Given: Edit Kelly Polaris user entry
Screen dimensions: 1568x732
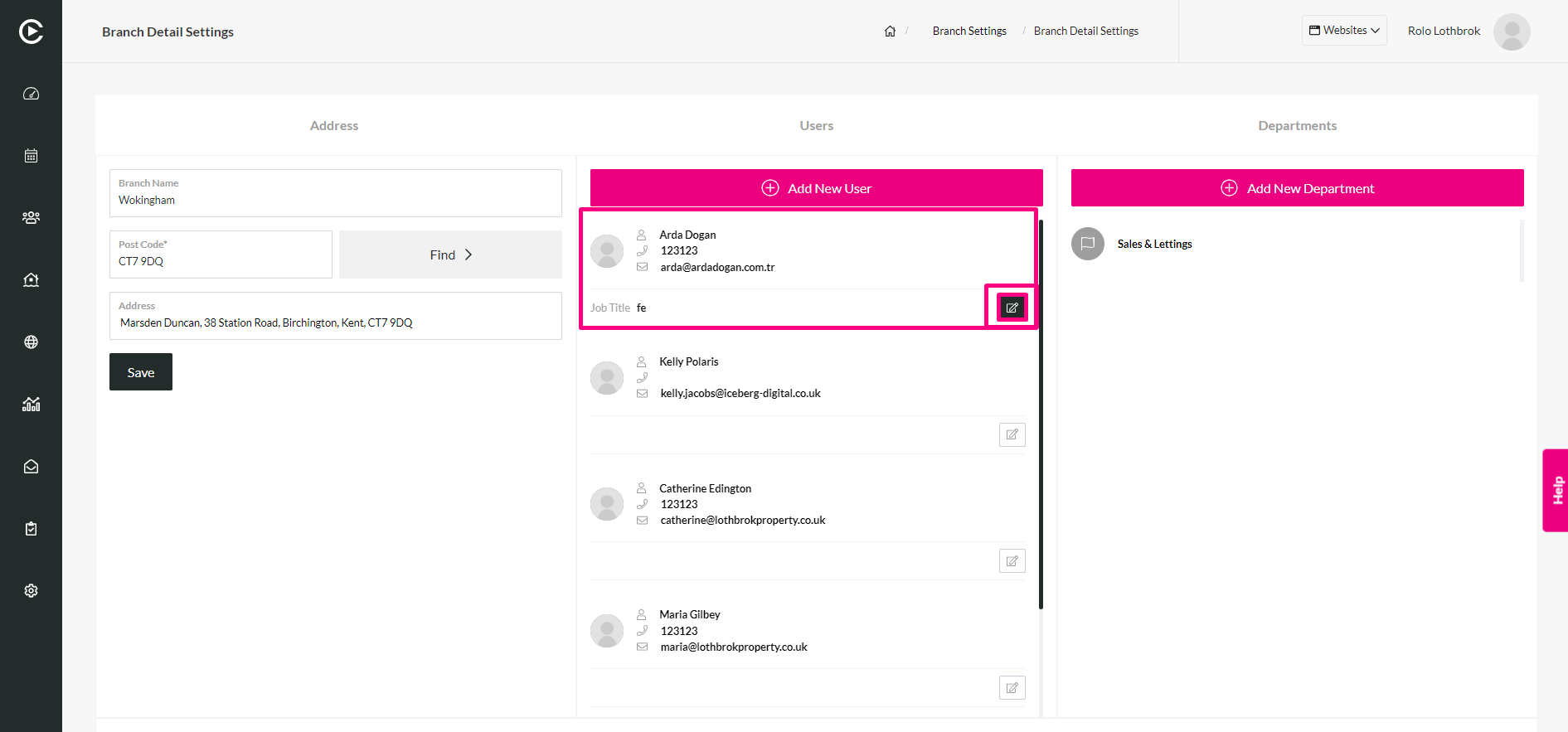Looking at the screenshot, I should click(1012, 434).
